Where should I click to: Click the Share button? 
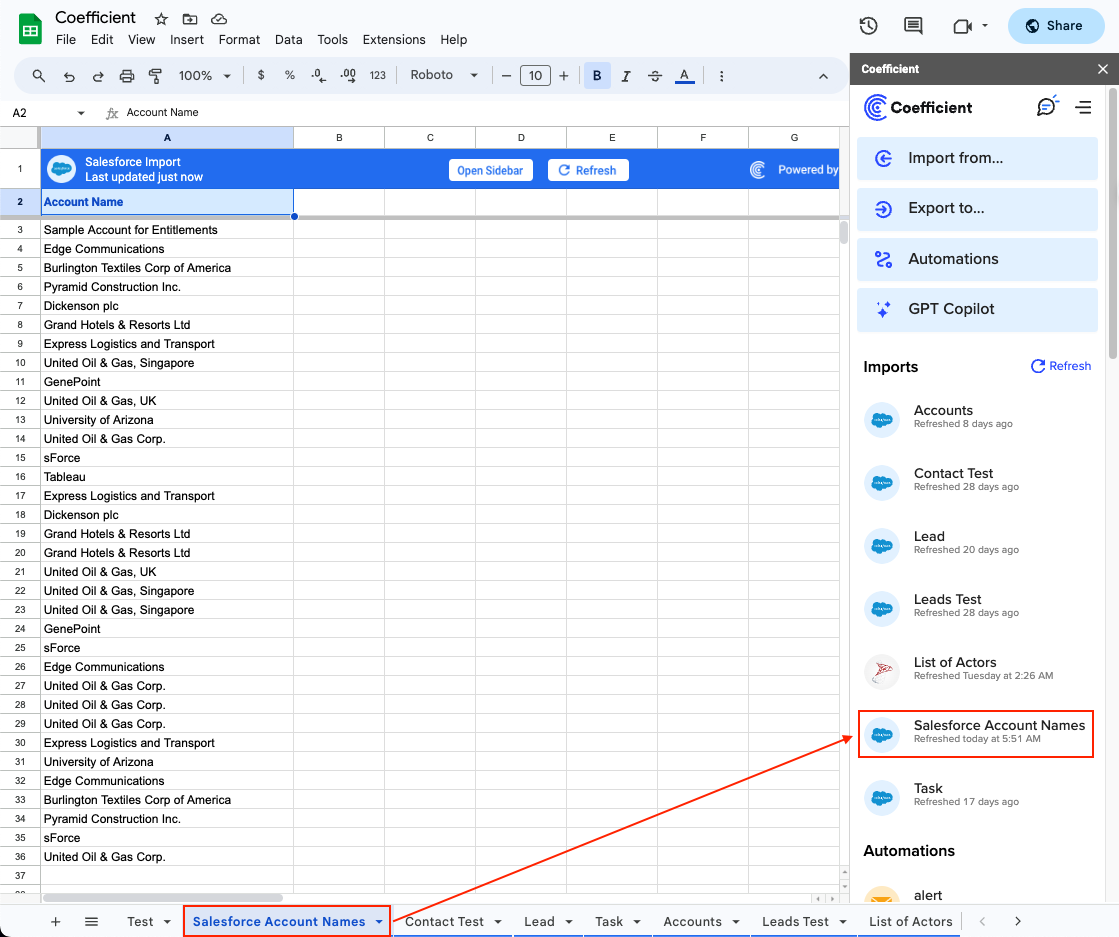(1055, 26)
